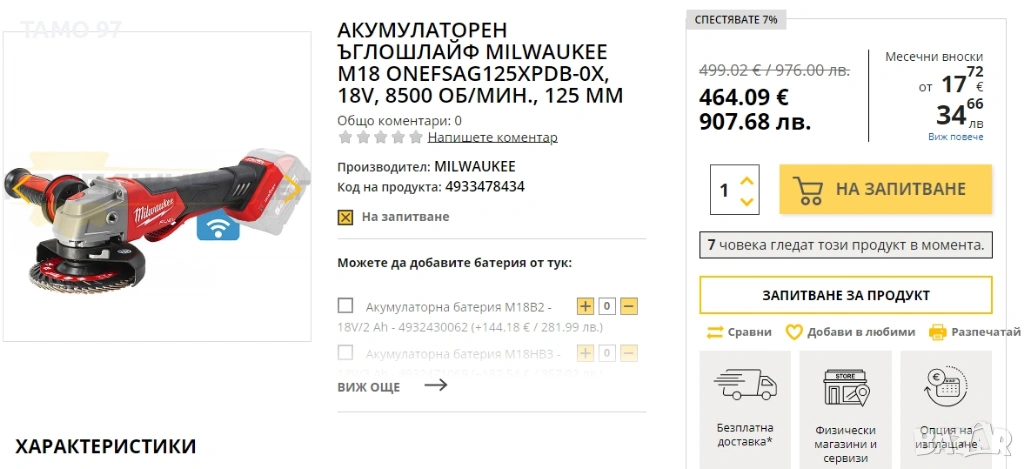Check the M18HB3 battery checkbox
The width and height of the screenshot is (1024, 469).
(346, 353)
